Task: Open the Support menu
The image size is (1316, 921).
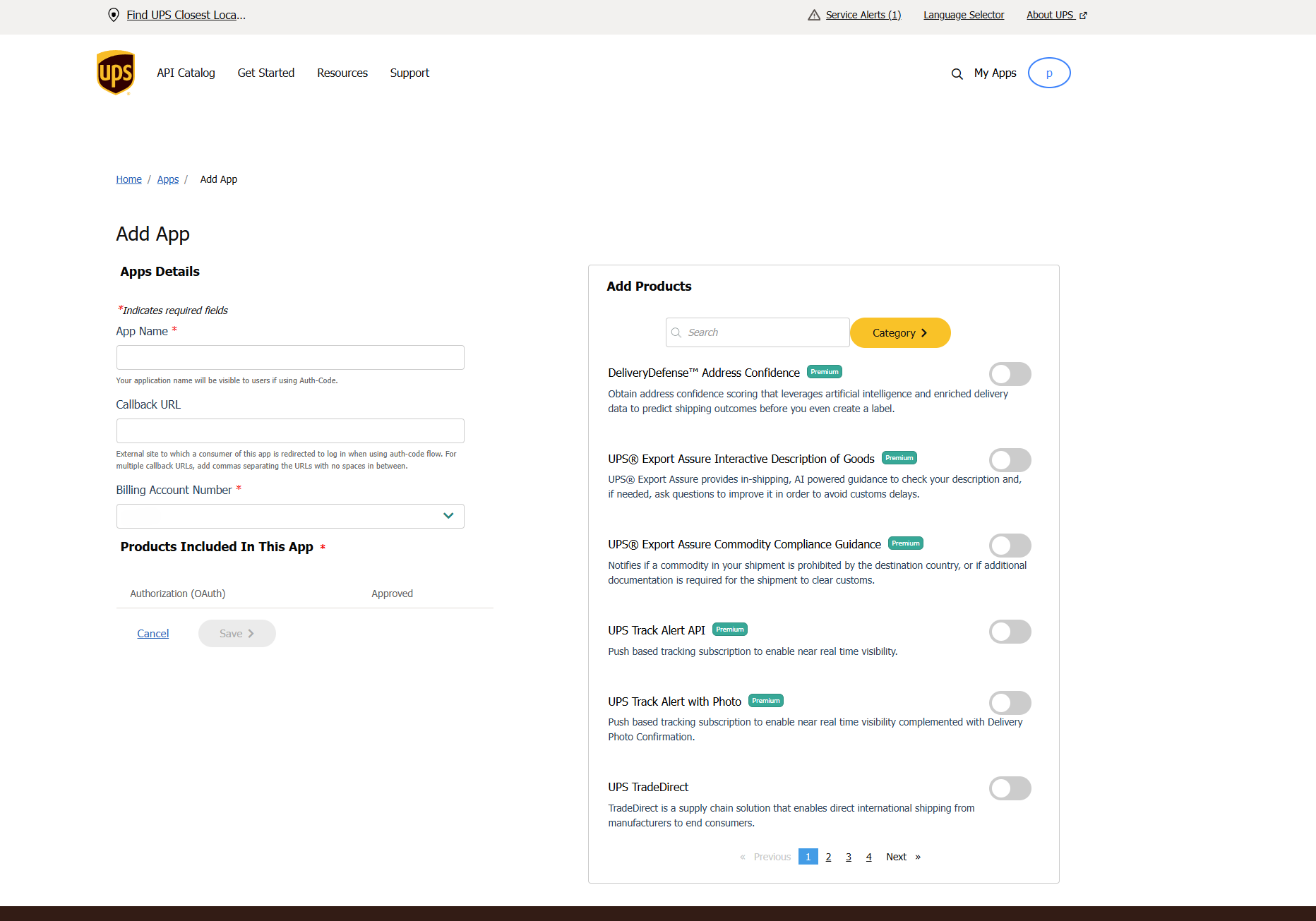Action: 409,73
